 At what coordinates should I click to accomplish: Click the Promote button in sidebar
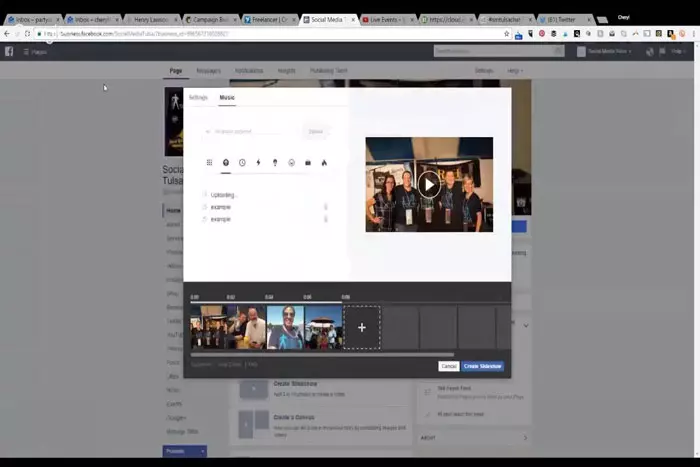click(180, 451)
